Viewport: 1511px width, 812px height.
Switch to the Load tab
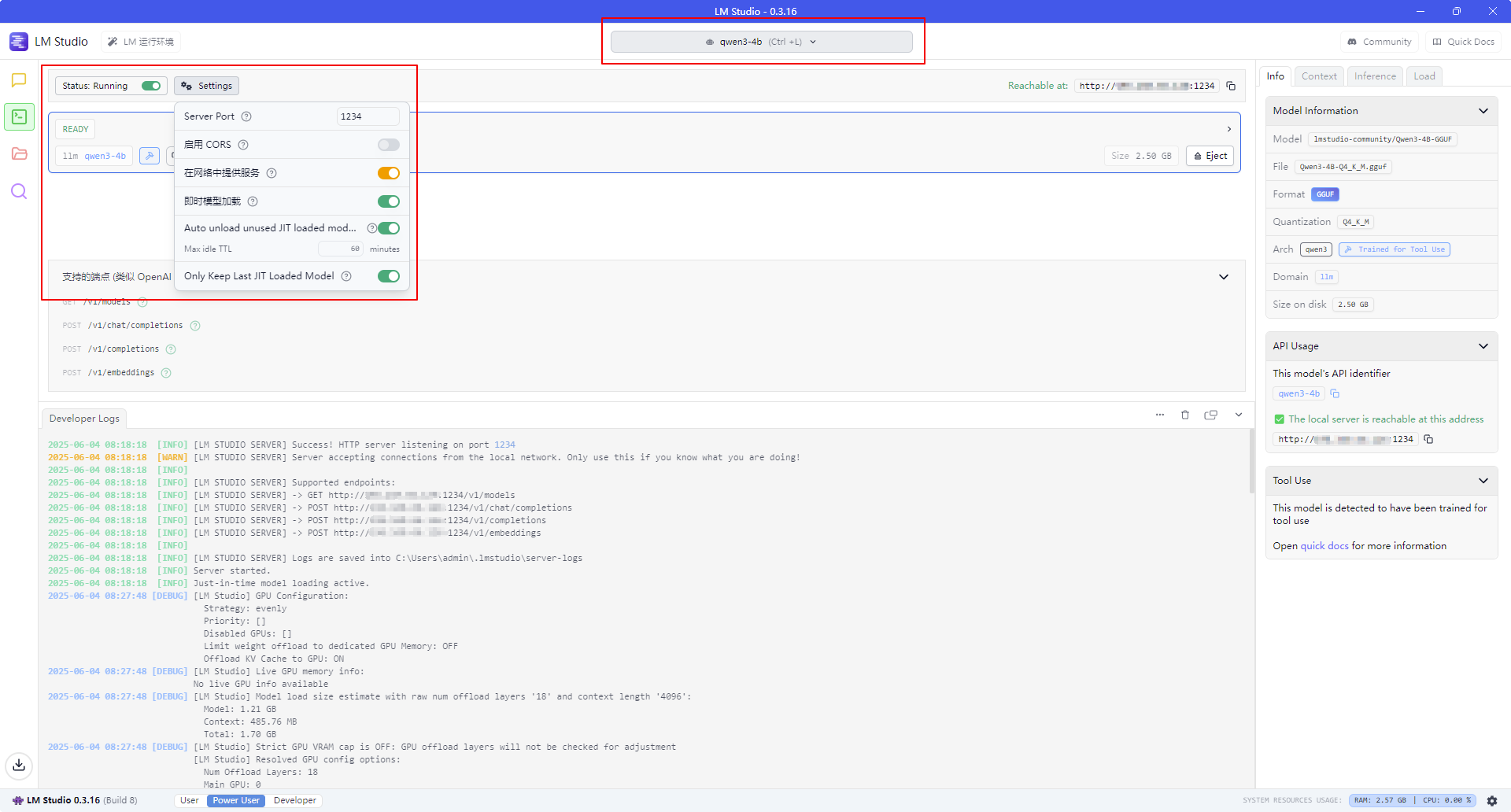coord(1424,76)
